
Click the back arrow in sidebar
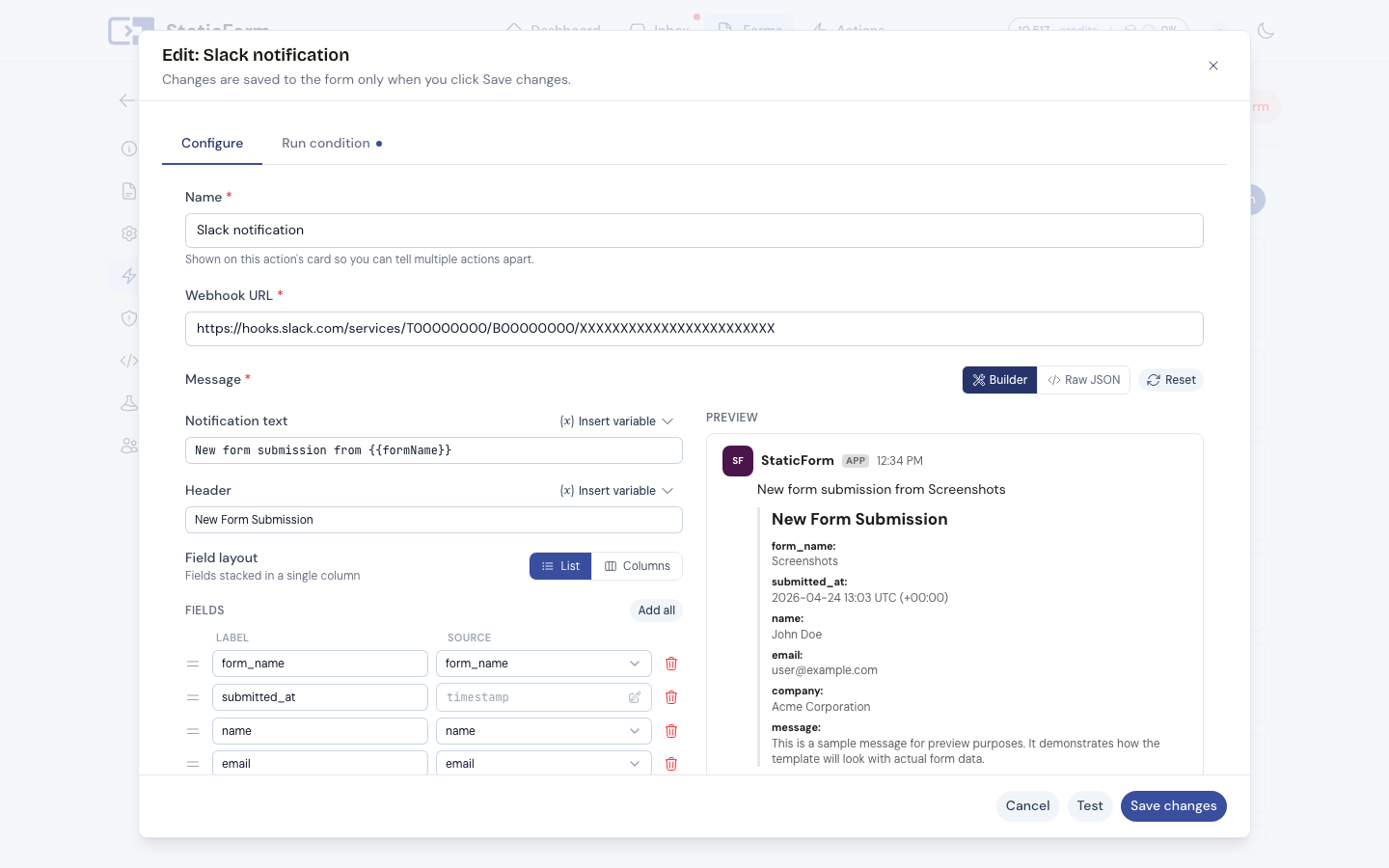(x=127, y=100)
